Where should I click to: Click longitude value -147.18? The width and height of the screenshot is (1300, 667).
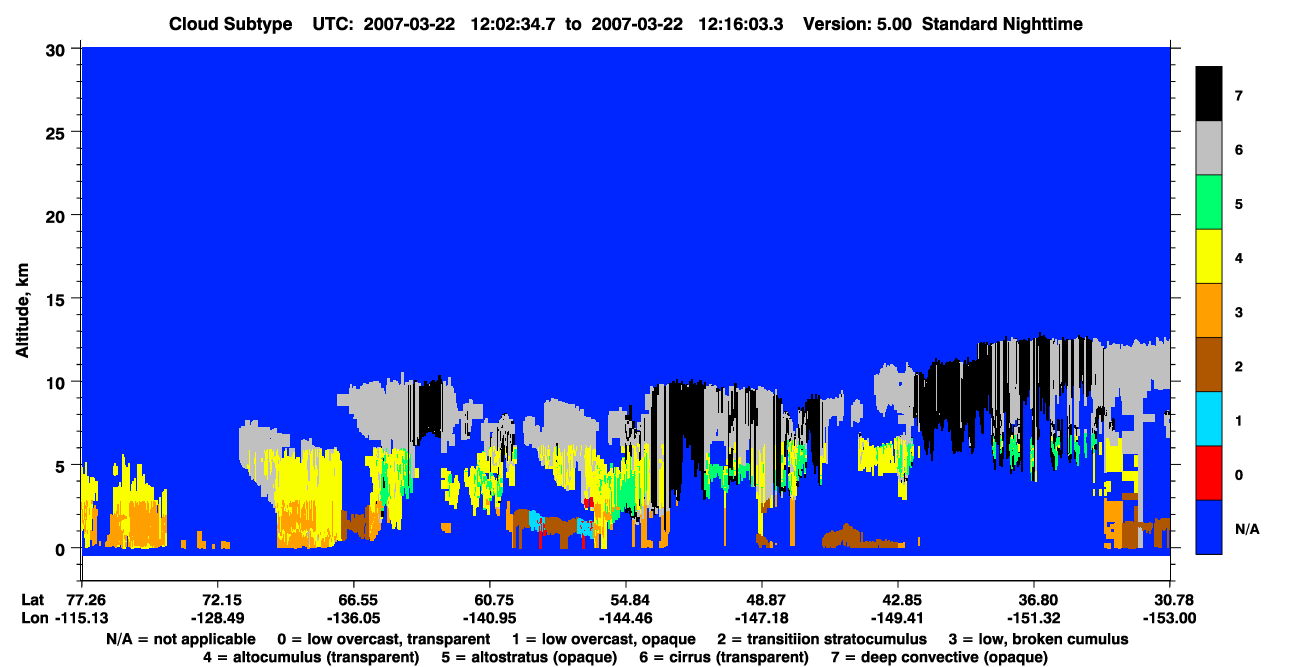762,617
